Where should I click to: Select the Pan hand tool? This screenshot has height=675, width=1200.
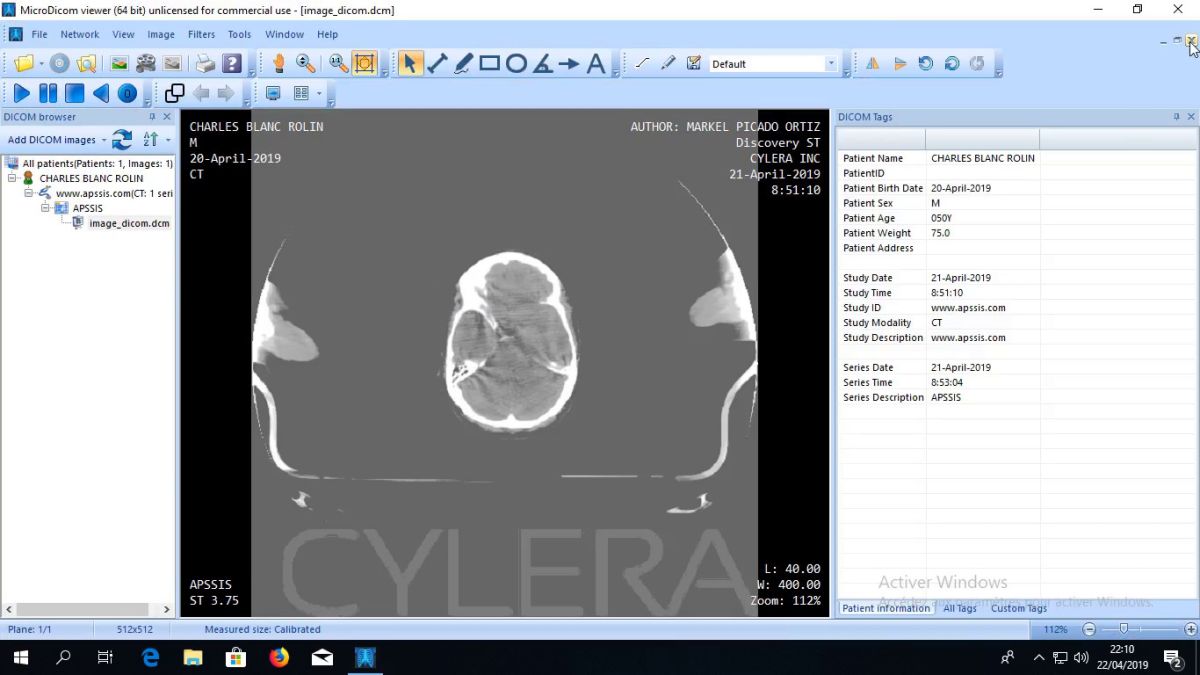point(279,64)
